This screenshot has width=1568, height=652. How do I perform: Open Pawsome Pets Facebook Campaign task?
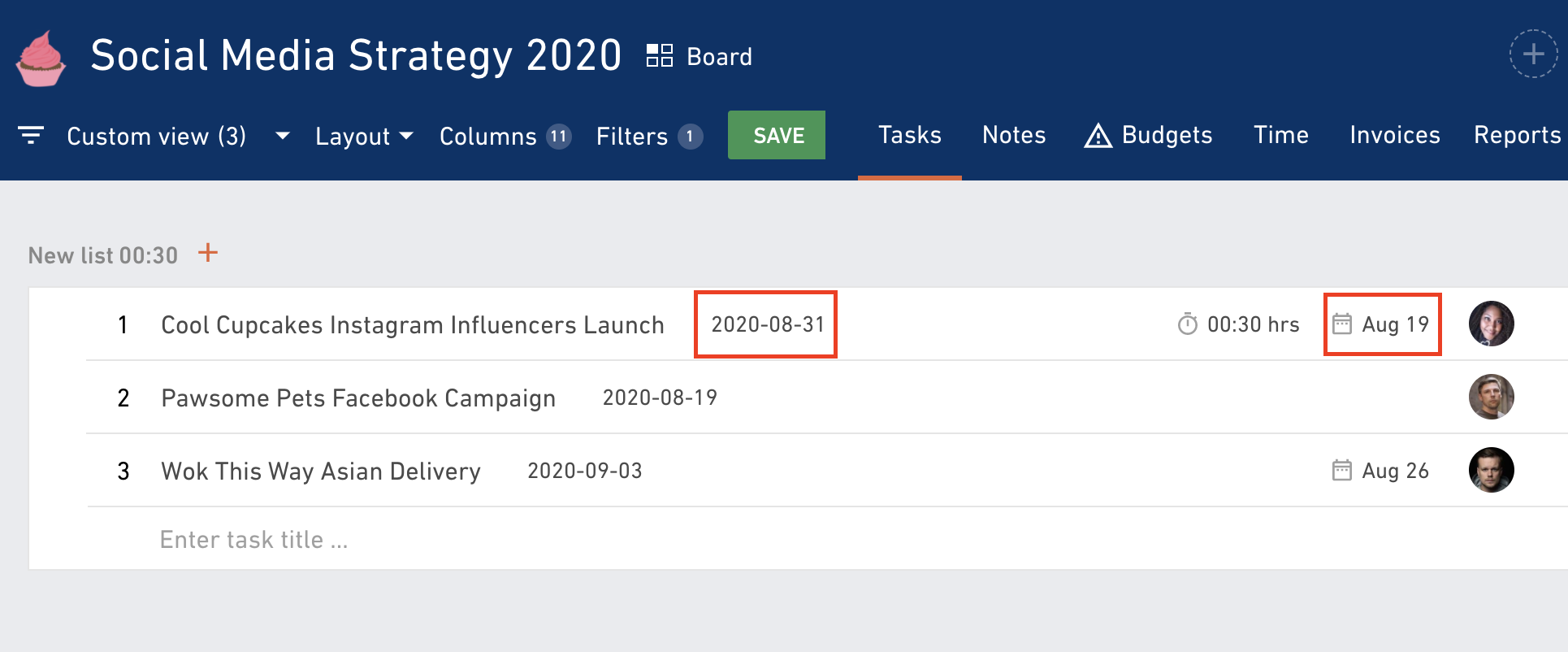358,398
